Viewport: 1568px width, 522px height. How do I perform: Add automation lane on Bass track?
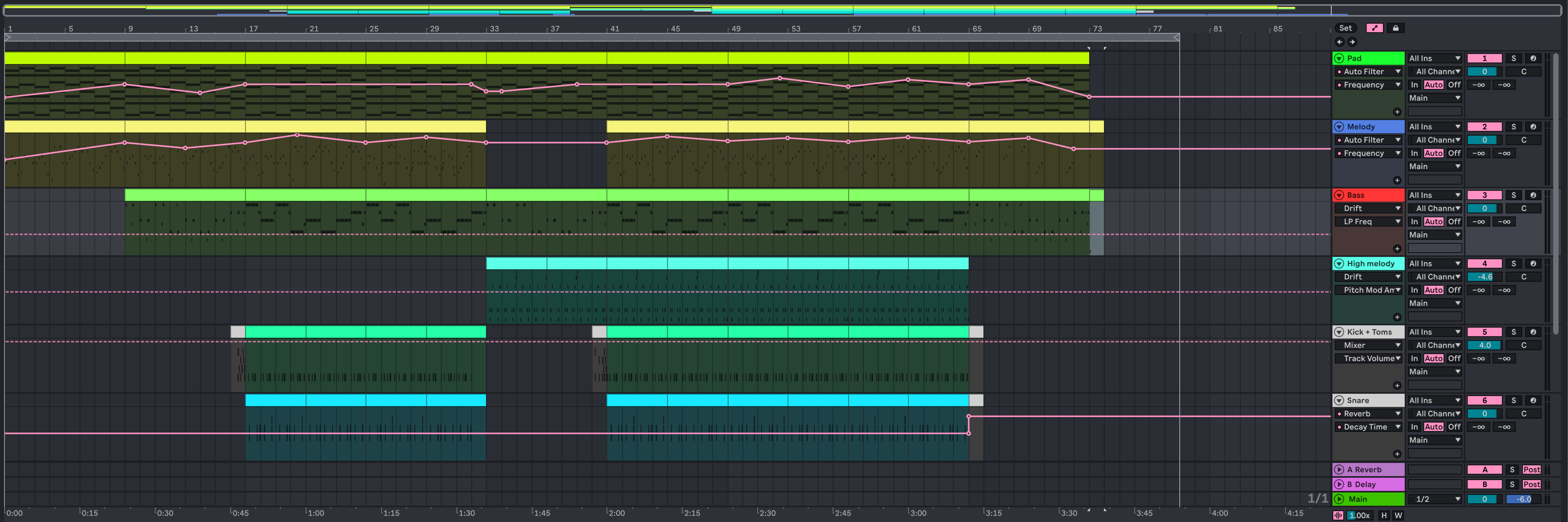pyautogui.click(x=1397, y=249)
